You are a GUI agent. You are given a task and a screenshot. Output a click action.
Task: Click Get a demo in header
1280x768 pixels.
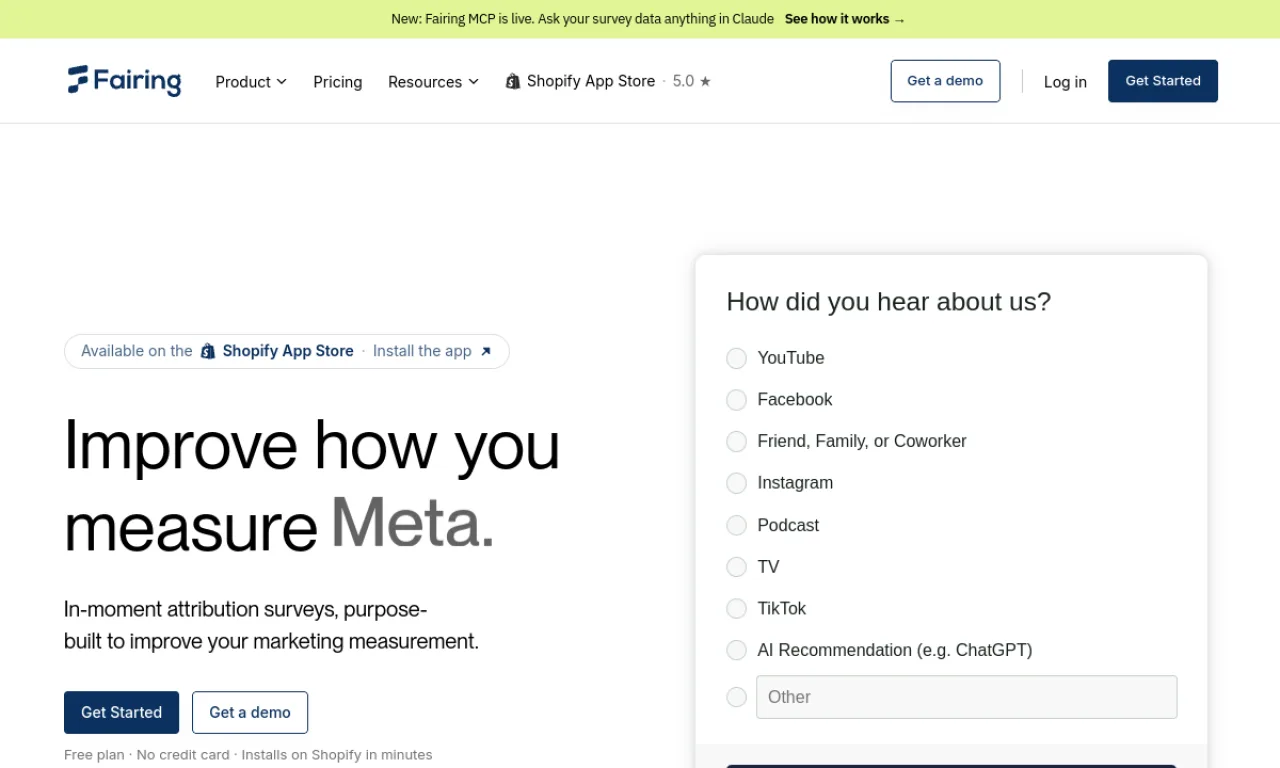pyautogui.click(x=945, y=81)
